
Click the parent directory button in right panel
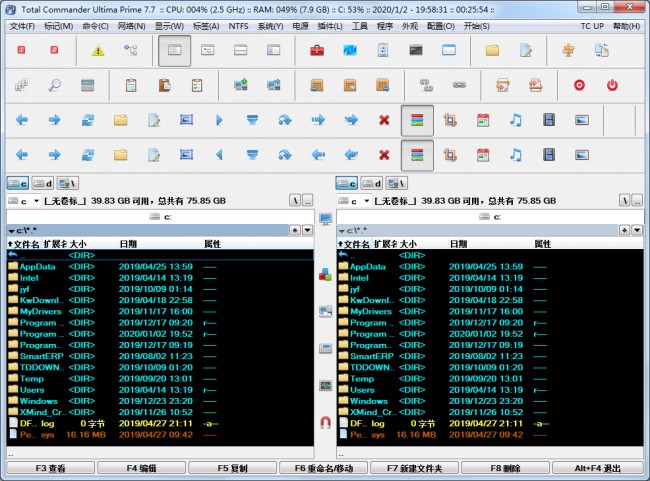(x=638, y=201)
